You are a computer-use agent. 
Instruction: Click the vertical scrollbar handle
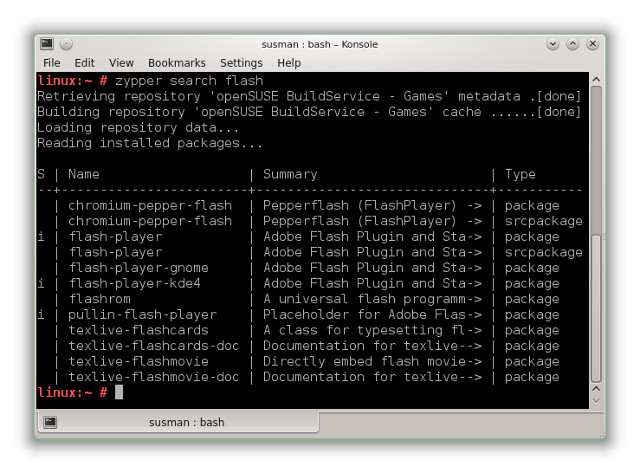click(596, 308)
